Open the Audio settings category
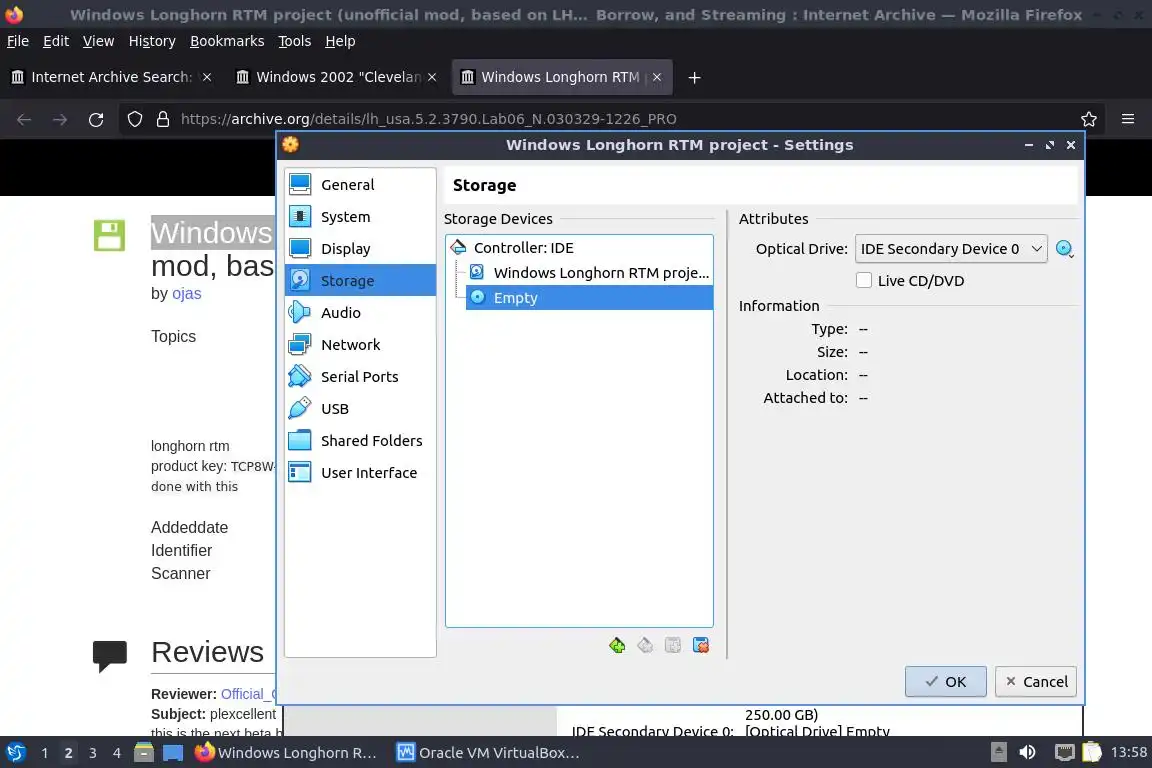This screenshot has width=1152, height=768. [360, 312]
